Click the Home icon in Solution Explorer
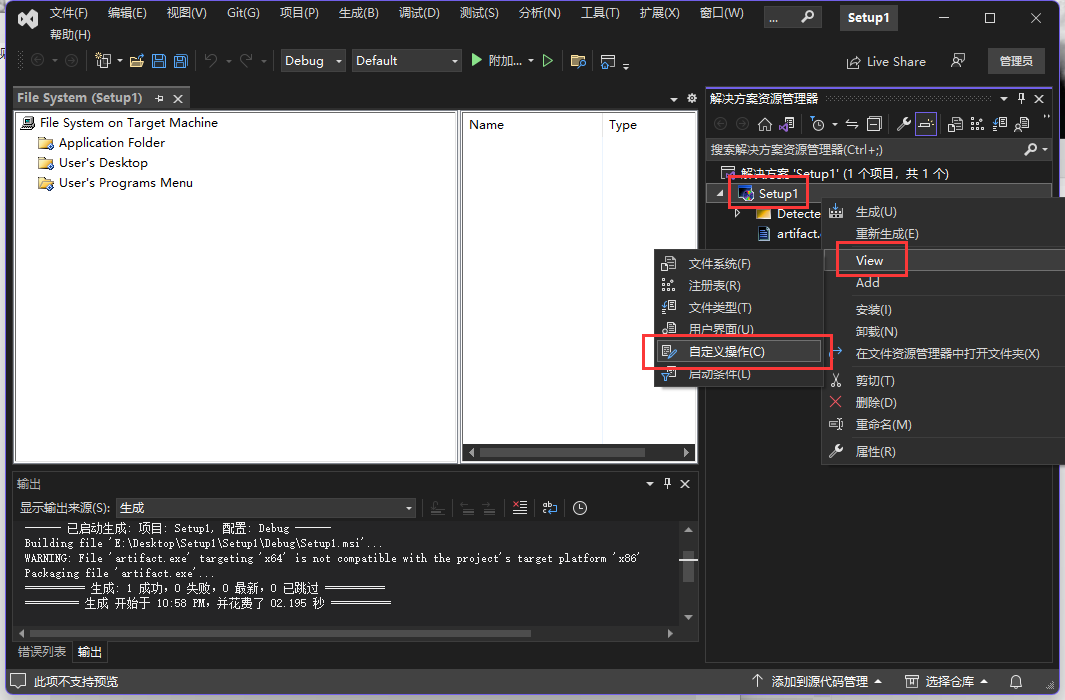Image resolution: width=1065 pixels, height=700 pixels. (x=765, y=124)
